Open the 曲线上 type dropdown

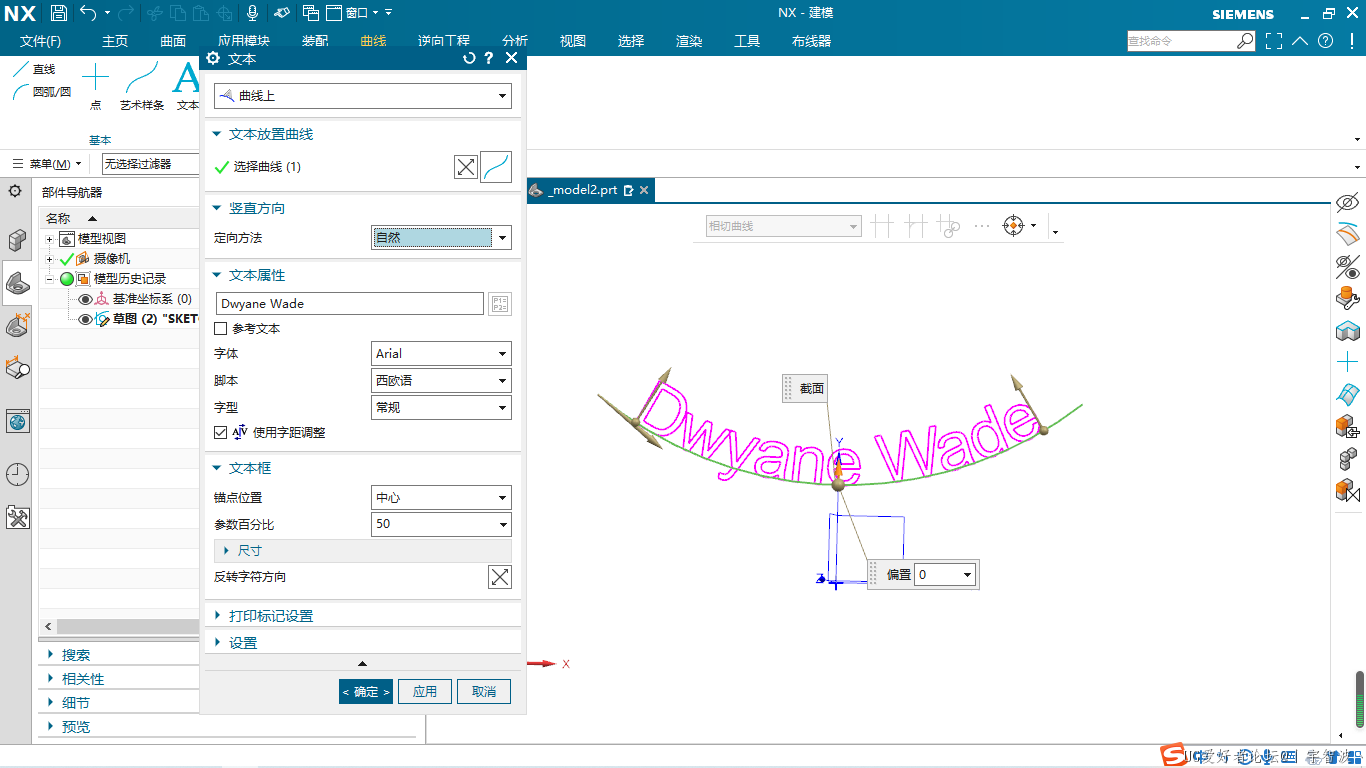coord(363,96)
